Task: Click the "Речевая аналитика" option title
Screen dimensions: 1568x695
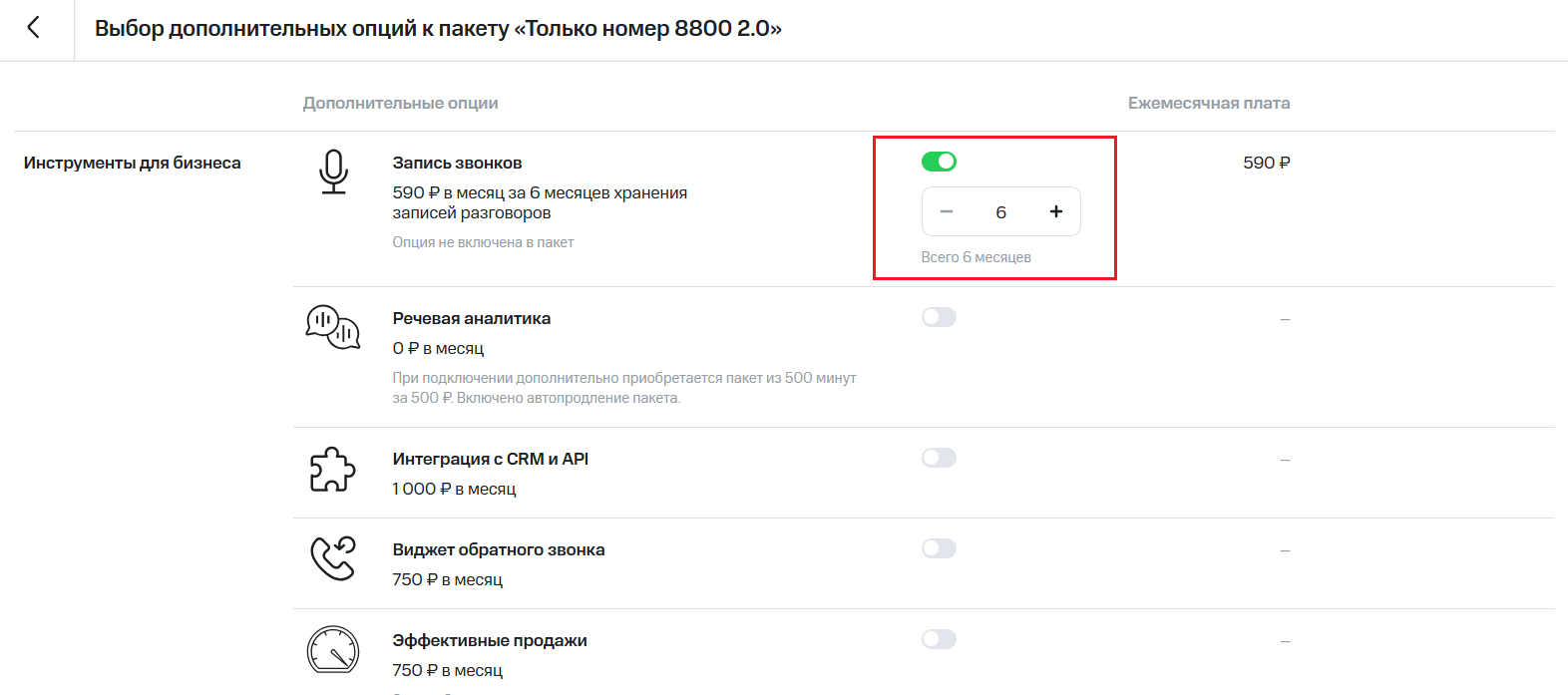Action: point(471,318)
